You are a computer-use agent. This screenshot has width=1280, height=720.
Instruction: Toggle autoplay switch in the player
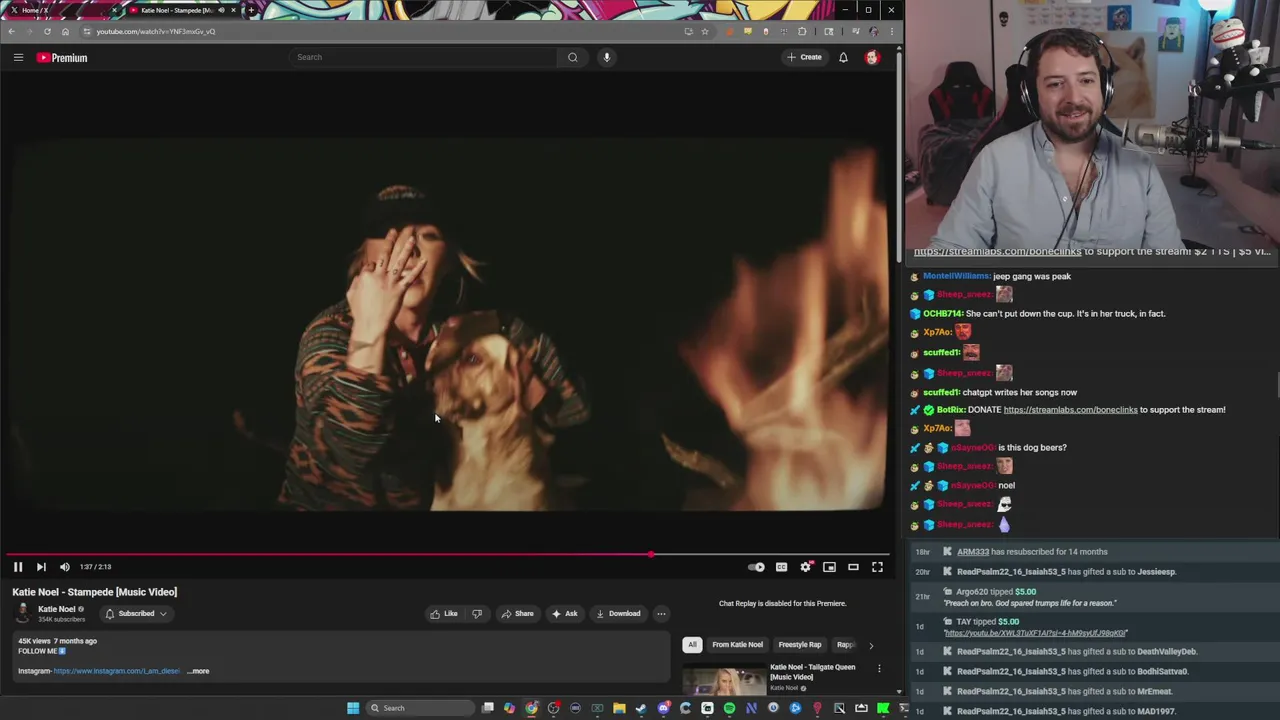pos(757,567)
